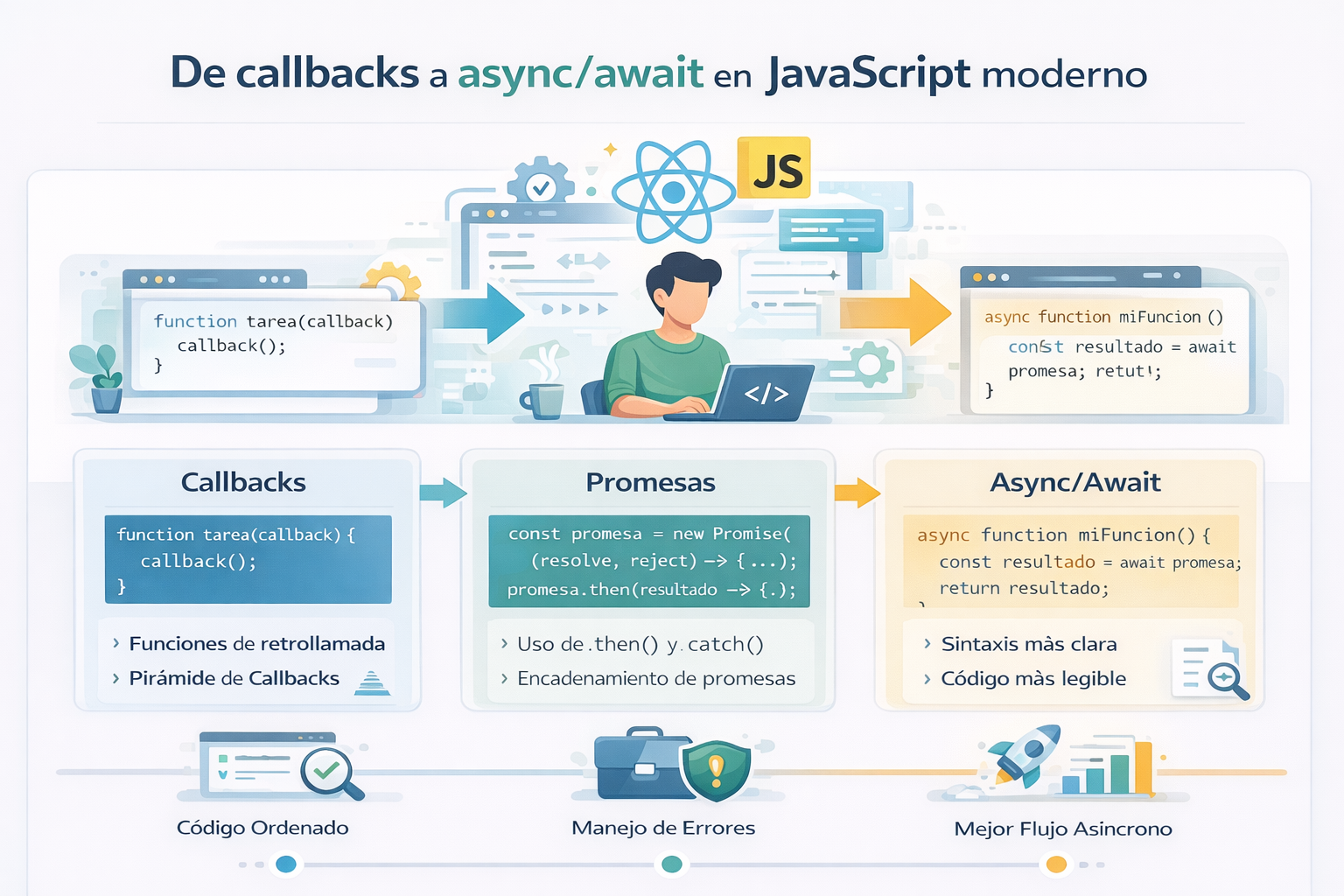Screen dimensions: 1344x896
Task: Expand the Uso de .then() y .catch() chevron
Action: click(x=504, y=643)
